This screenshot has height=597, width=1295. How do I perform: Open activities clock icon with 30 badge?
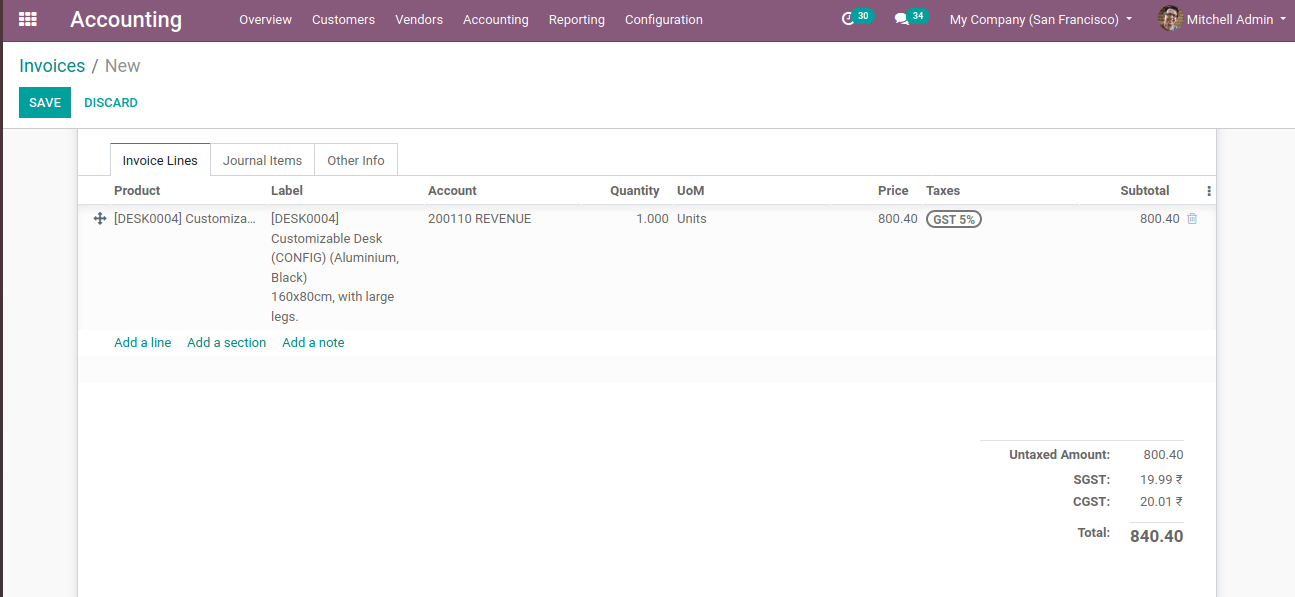[x=855, y=18]
